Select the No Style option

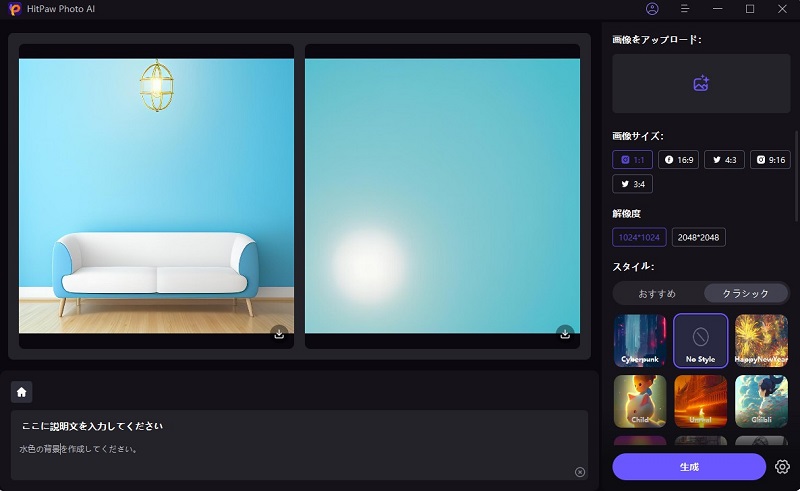pos(701,340)
